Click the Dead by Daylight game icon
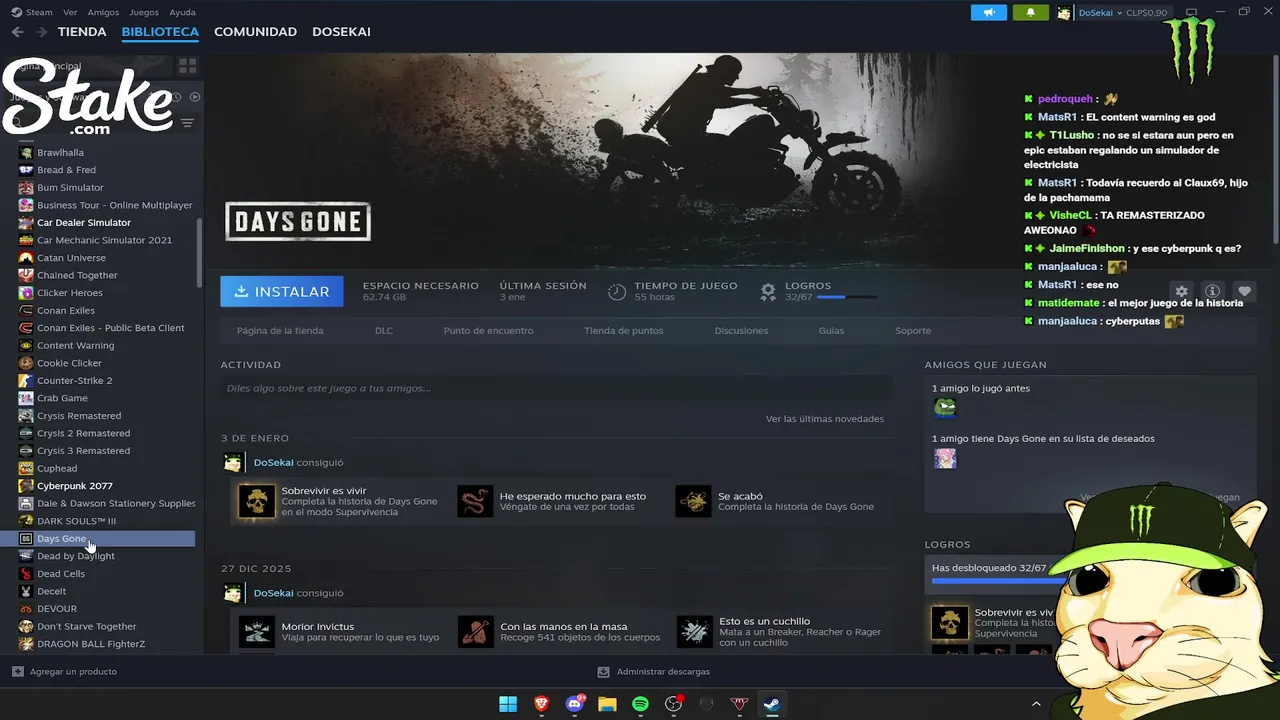Viewport: 1280px width, 720px height. [26, 556]
